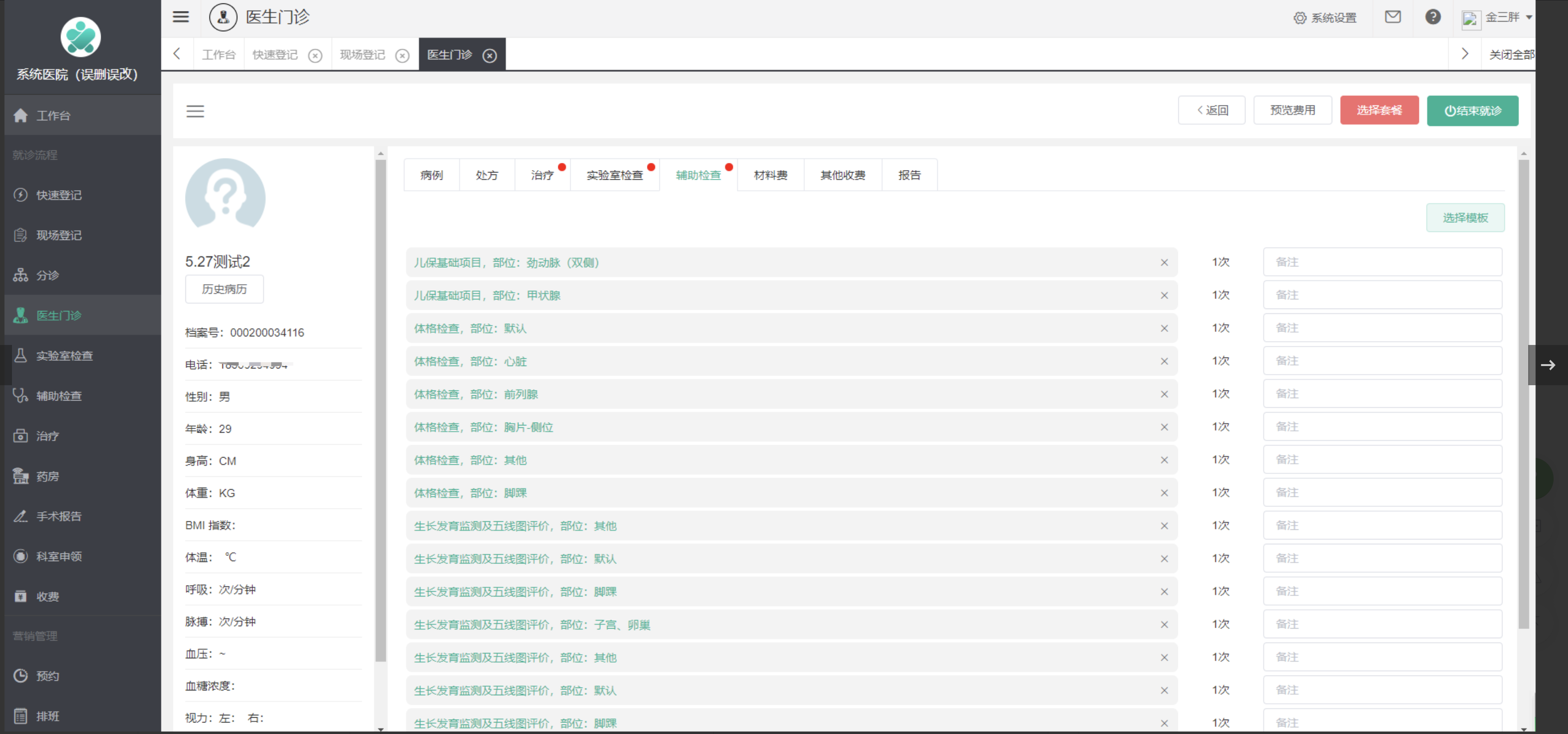
Task: Switch to the 实验室检查 tab
Action: (x=615, y=175)
